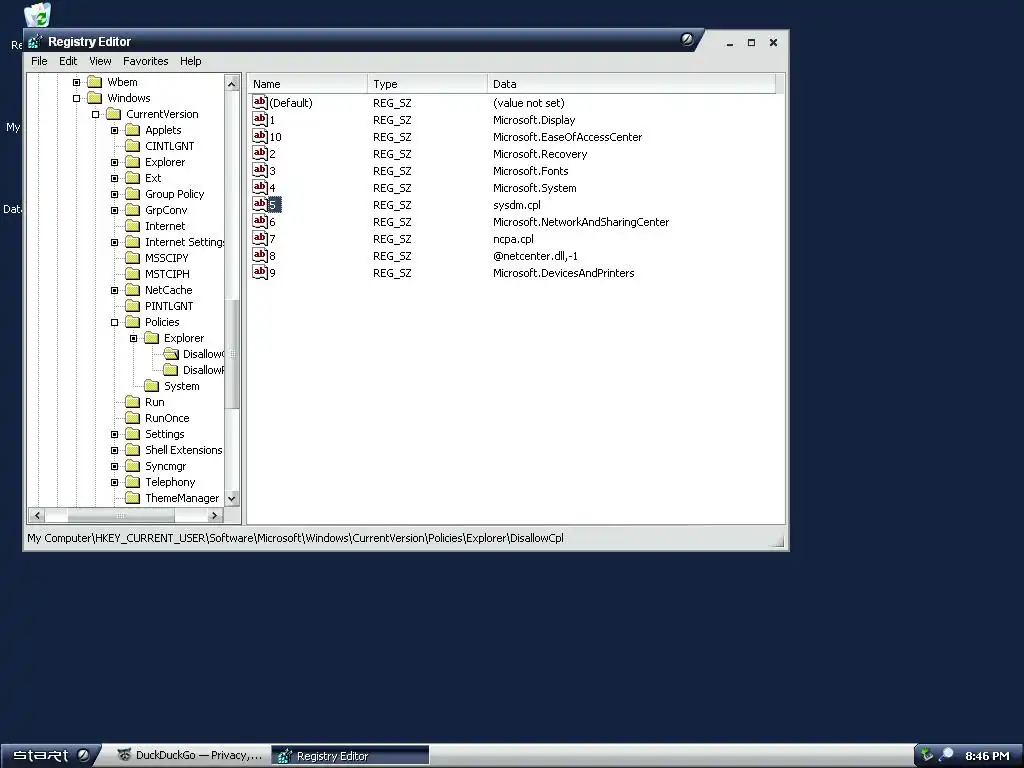Collapse the Windows tree node
The image size is (1024, 768).
pyautogui.click(x=76, y=98)
